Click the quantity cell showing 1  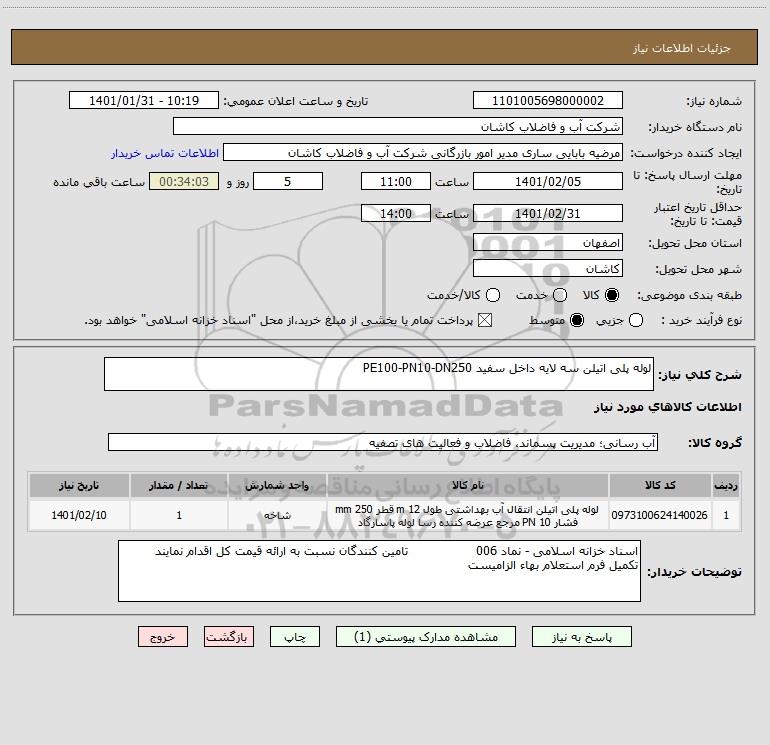click(179, 515)
